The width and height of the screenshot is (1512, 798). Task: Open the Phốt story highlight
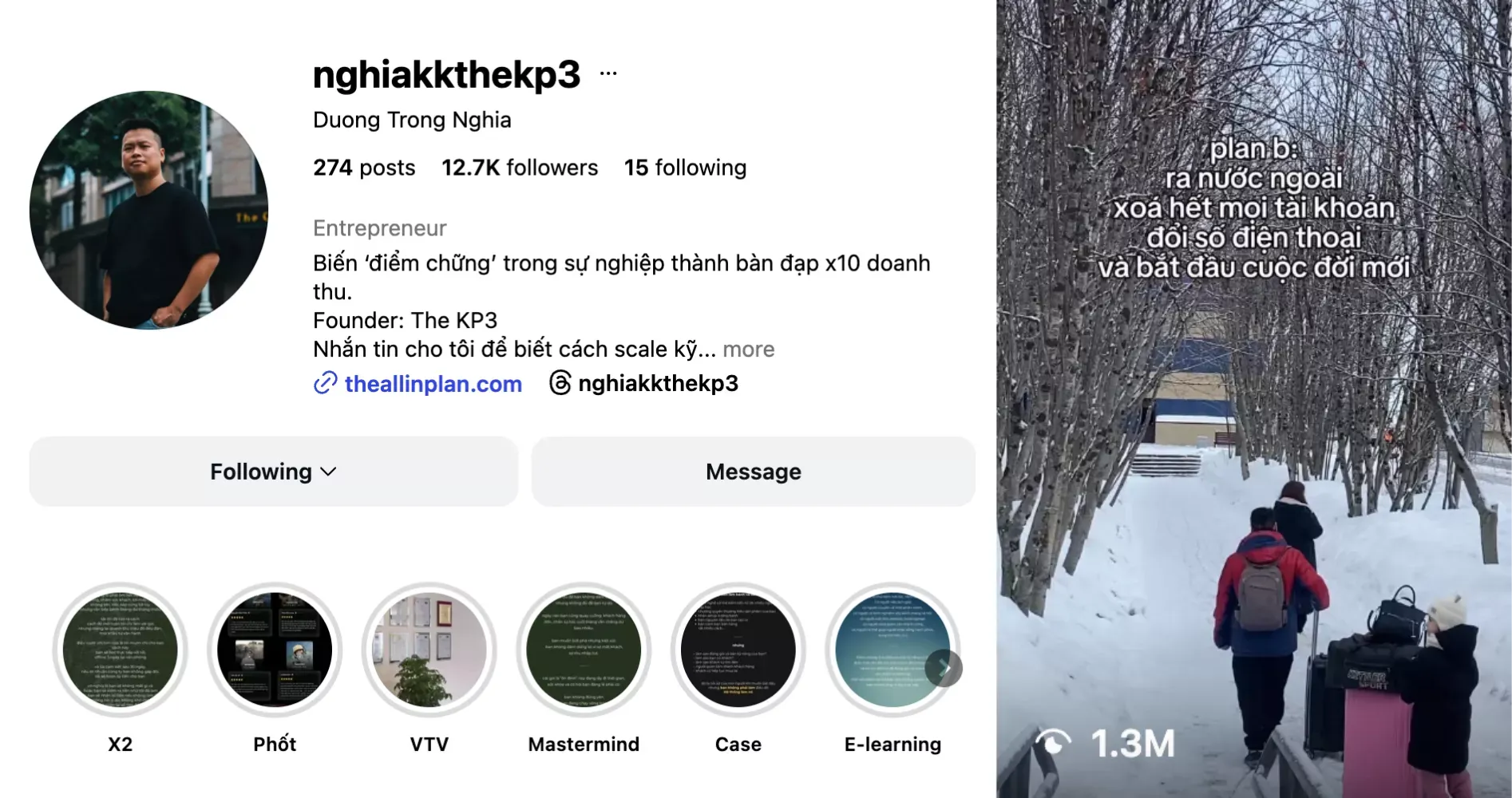pos(275,650)
